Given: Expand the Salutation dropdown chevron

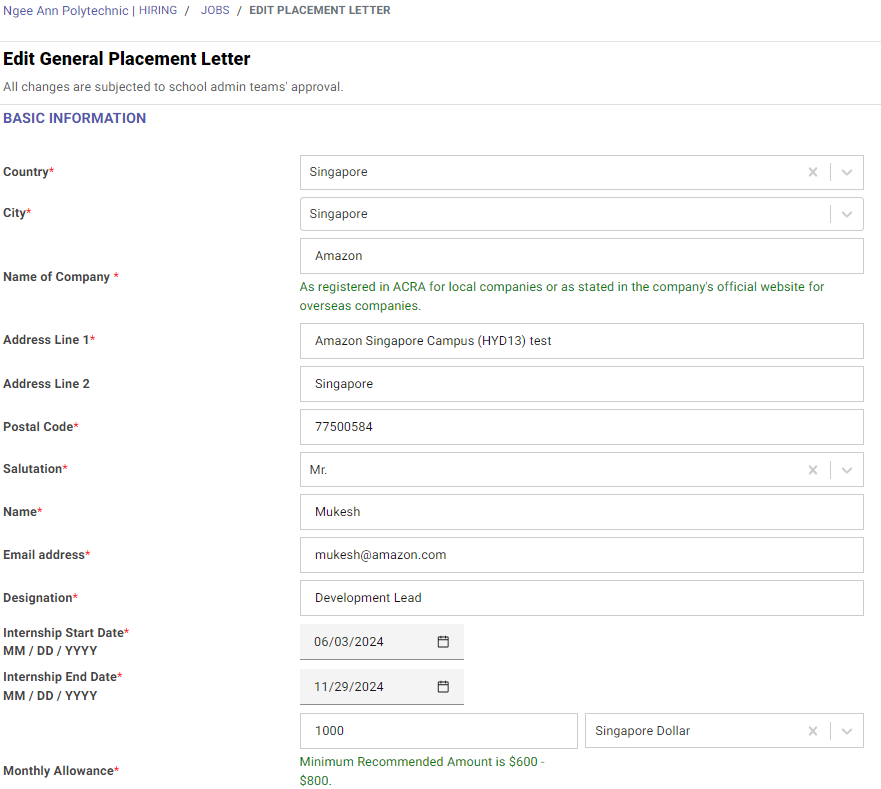Looking at the screenshot, I should [x=847, y=470].
